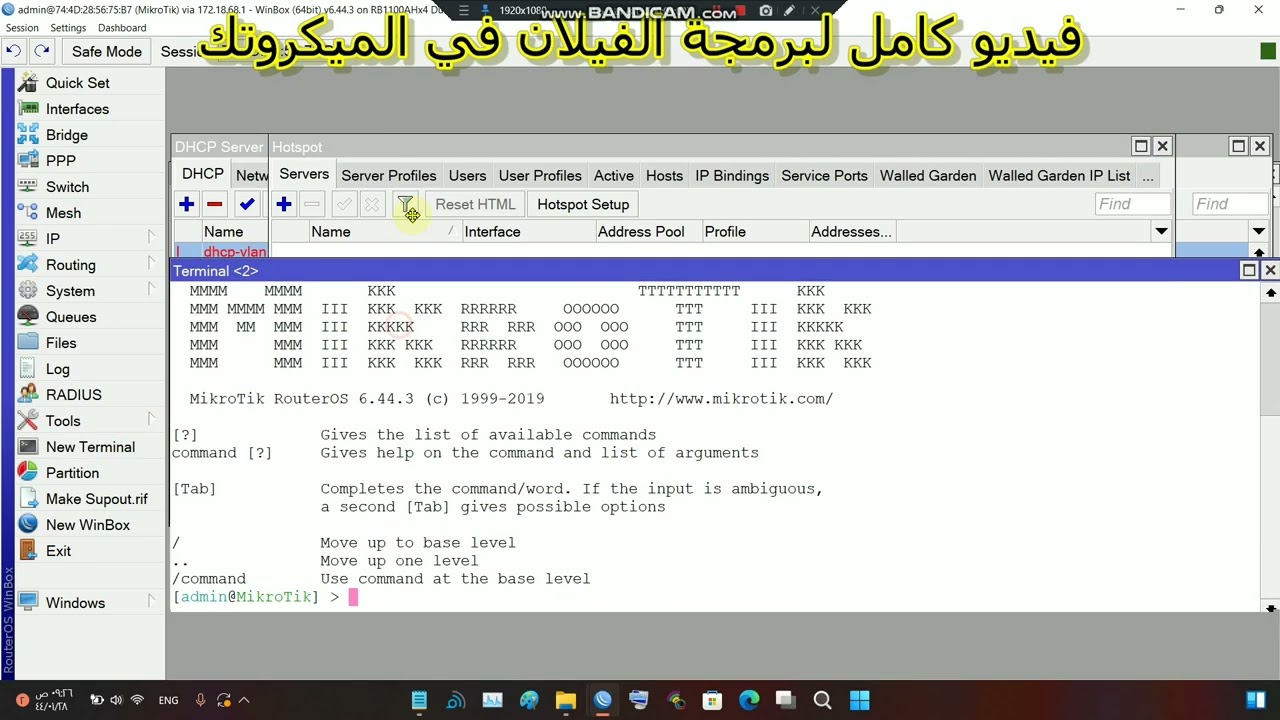Viewport: 1280px width, 720px height.
Task: Open Session menu
Action: click(22, 28)
